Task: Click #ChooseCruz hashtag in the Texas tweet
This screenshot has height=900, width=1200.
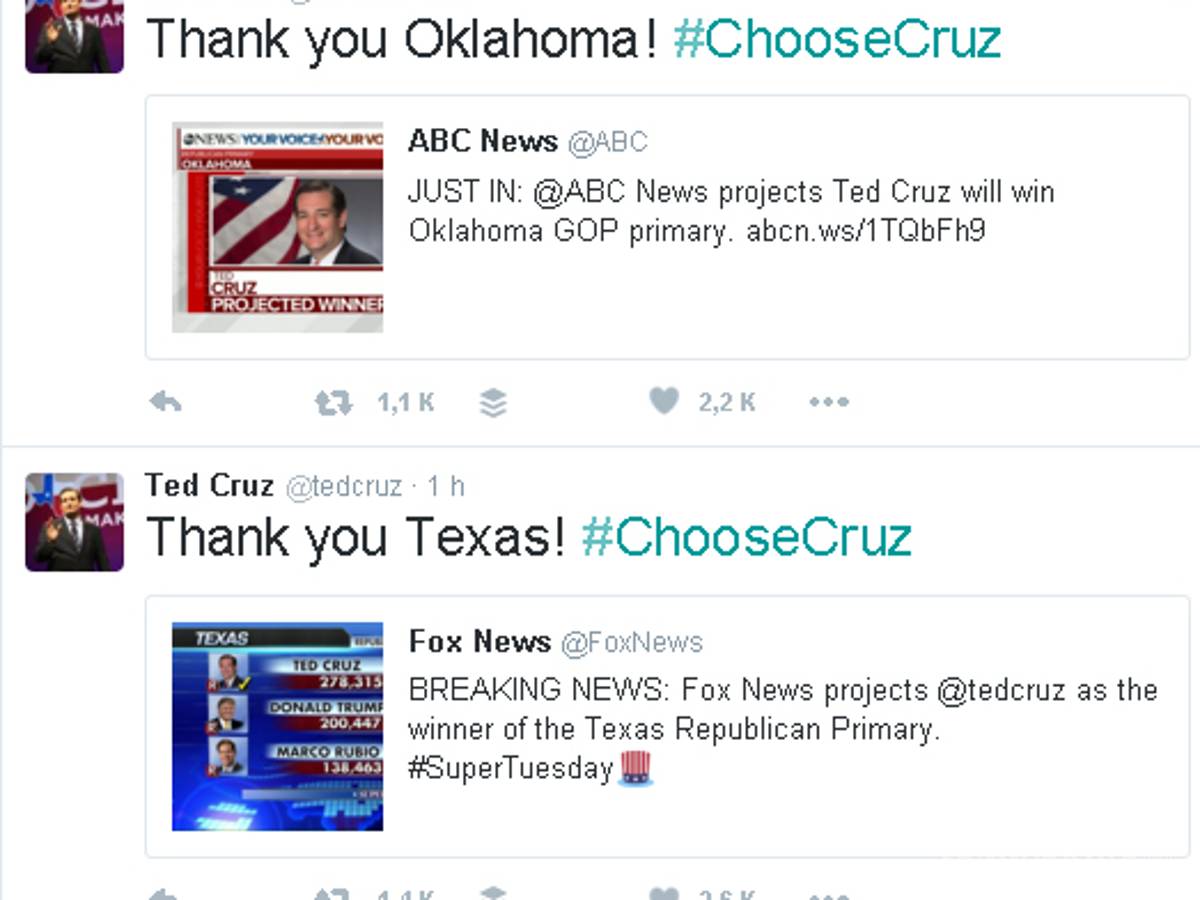Action: point(746,536)
